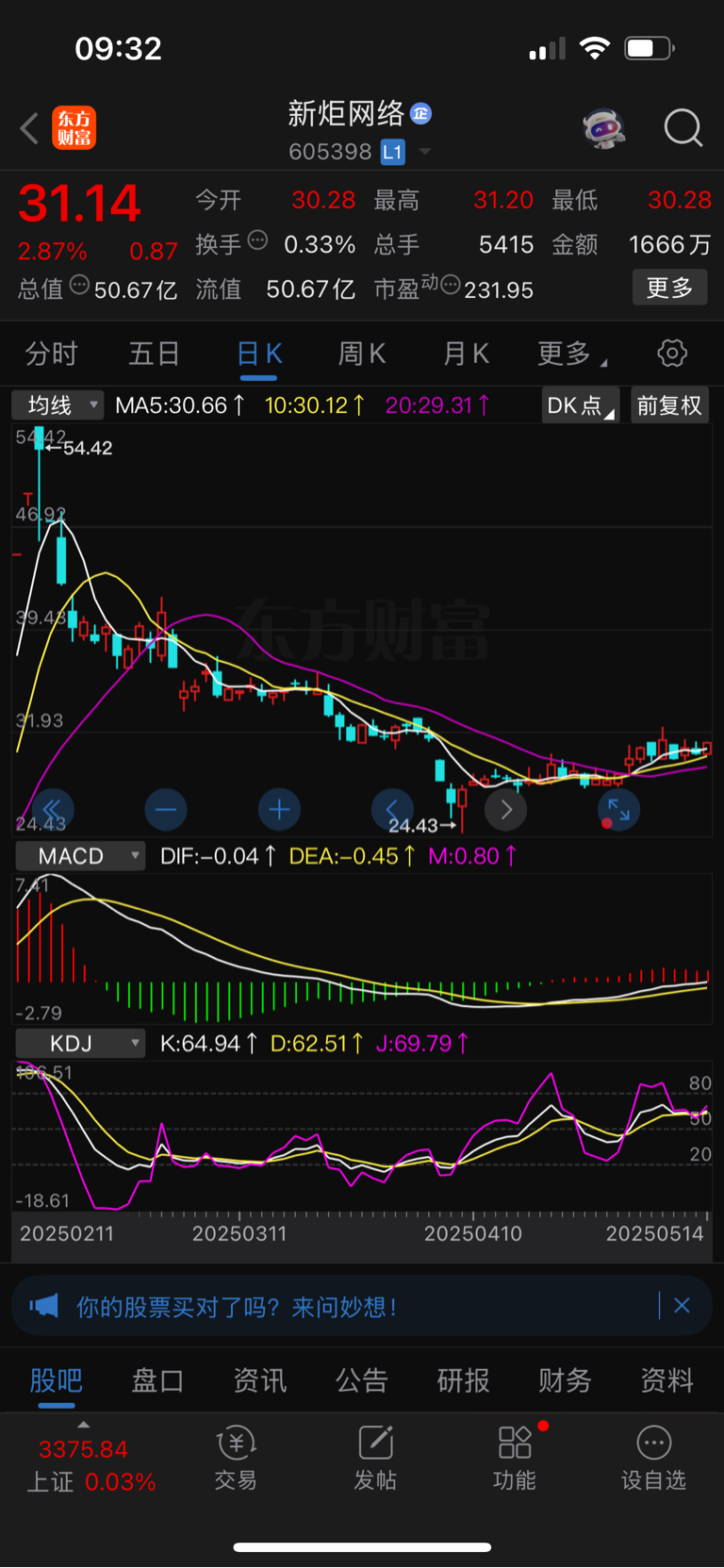Switch to 研报 tab
The width and height of the screenshot is (724, 1568).
464,1380
